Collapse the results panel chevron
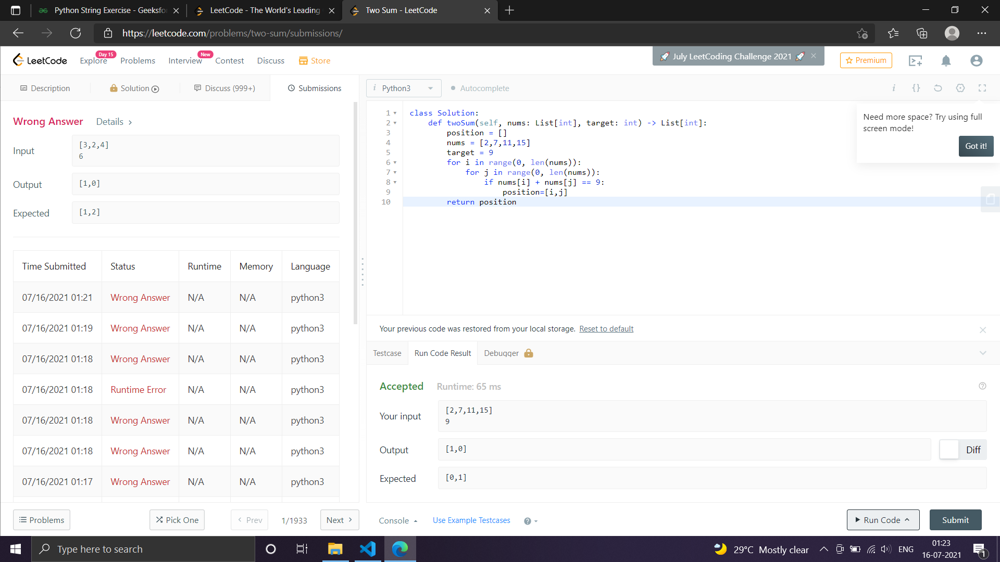 tap(982, 353)
